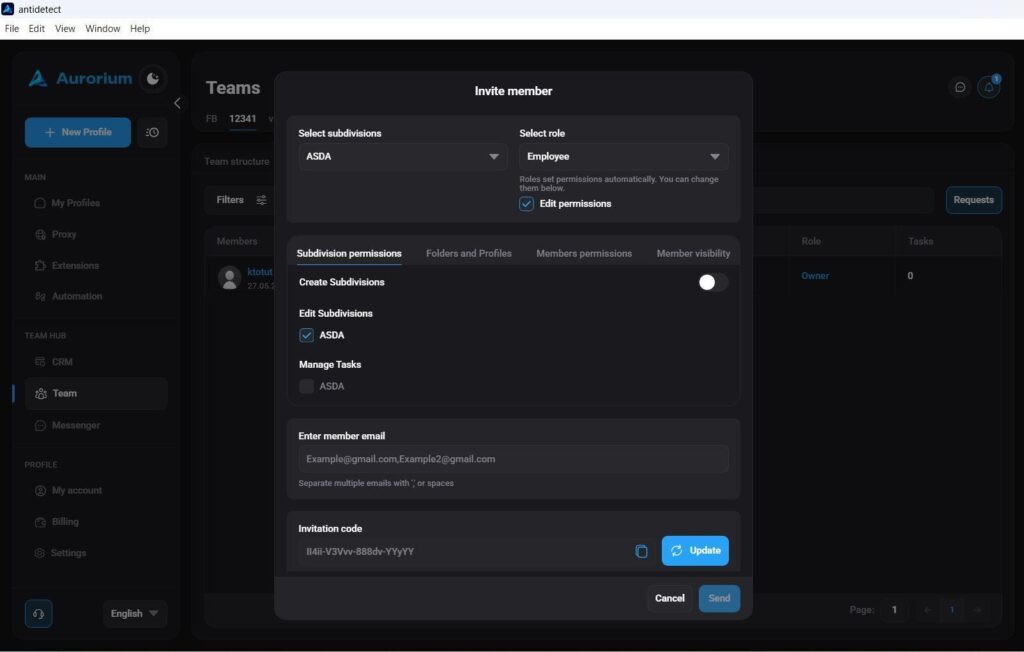
Task: Click the Tasks column header
Action: [920, 241]
